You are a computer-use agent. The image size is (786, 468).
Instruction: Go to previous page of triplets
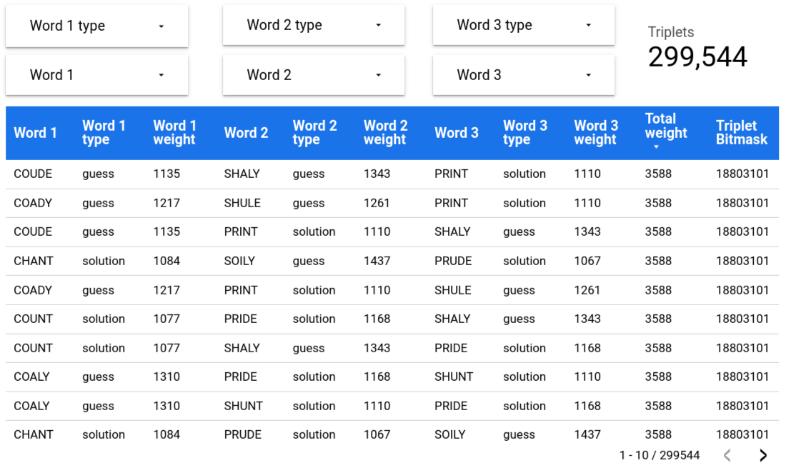727,456
